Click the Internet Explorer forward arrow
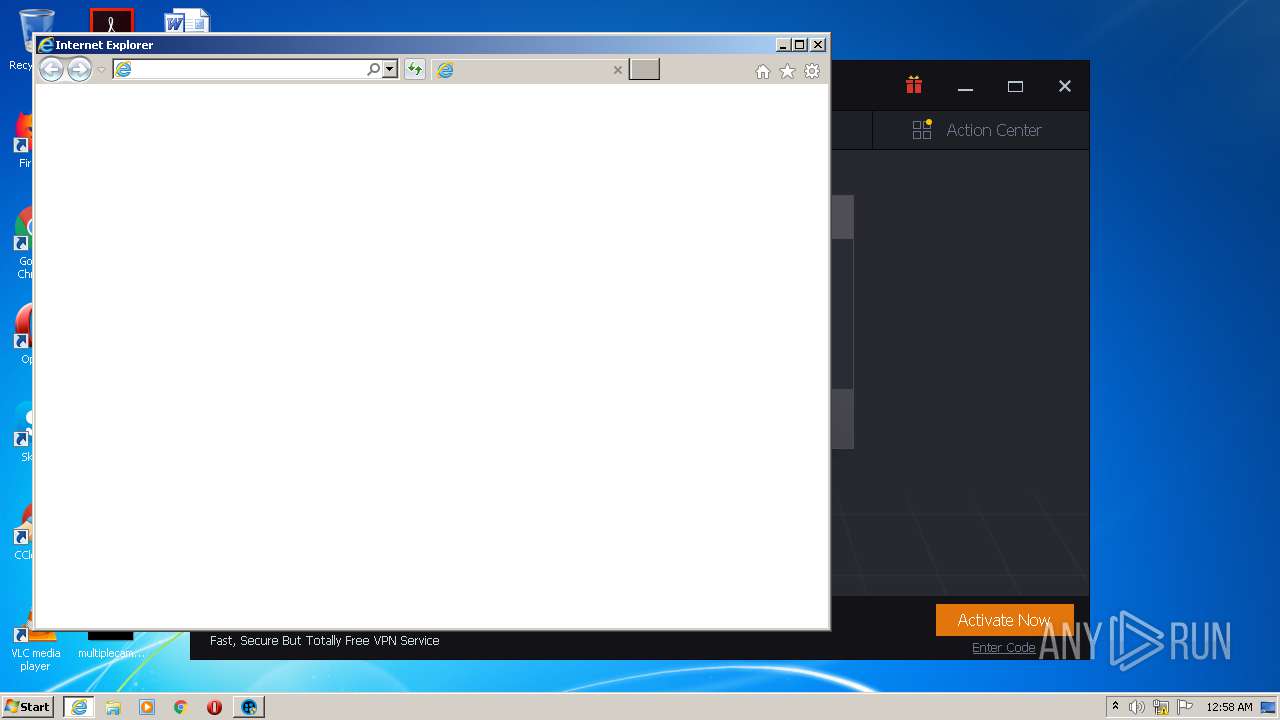 click(79, 69)
